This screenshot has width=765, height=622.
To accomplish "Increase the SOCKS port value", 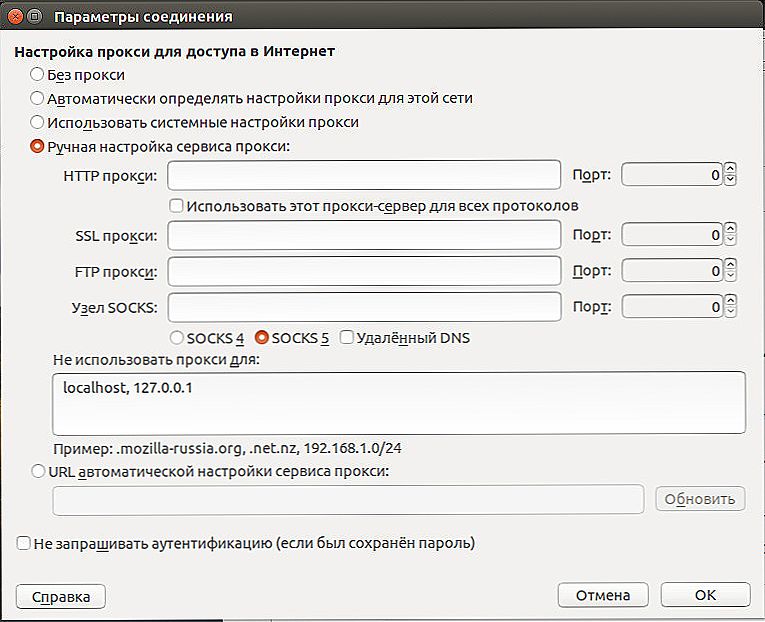I will (730, 301).
